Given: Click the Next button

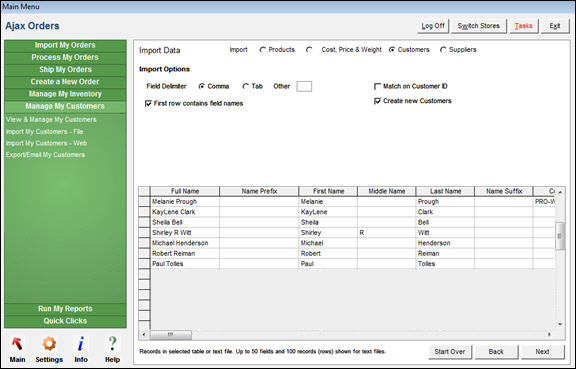Looking at the screenshot, I should tap(542, 352).
